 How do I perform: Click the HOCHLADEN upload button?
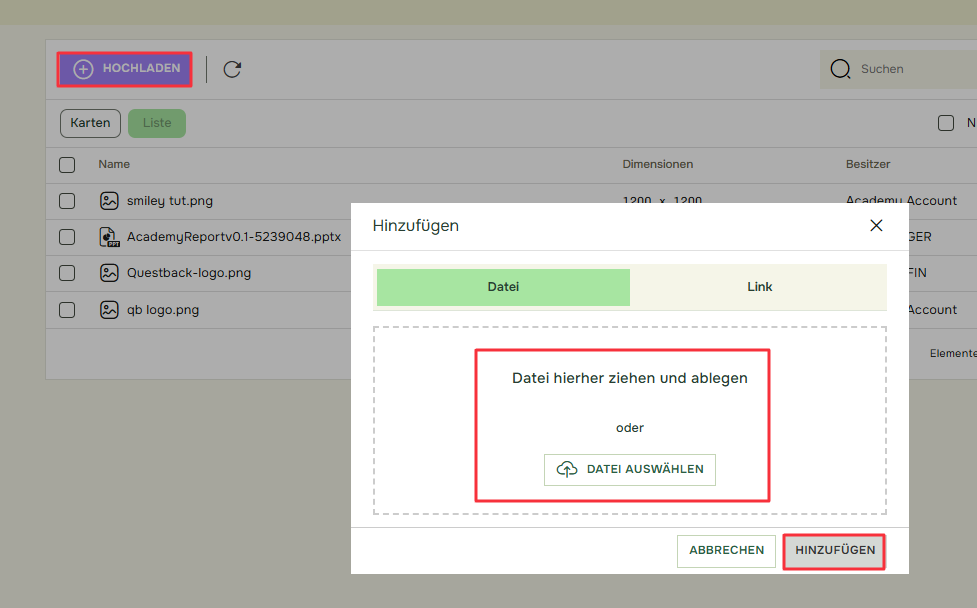[x=125, y=69]
